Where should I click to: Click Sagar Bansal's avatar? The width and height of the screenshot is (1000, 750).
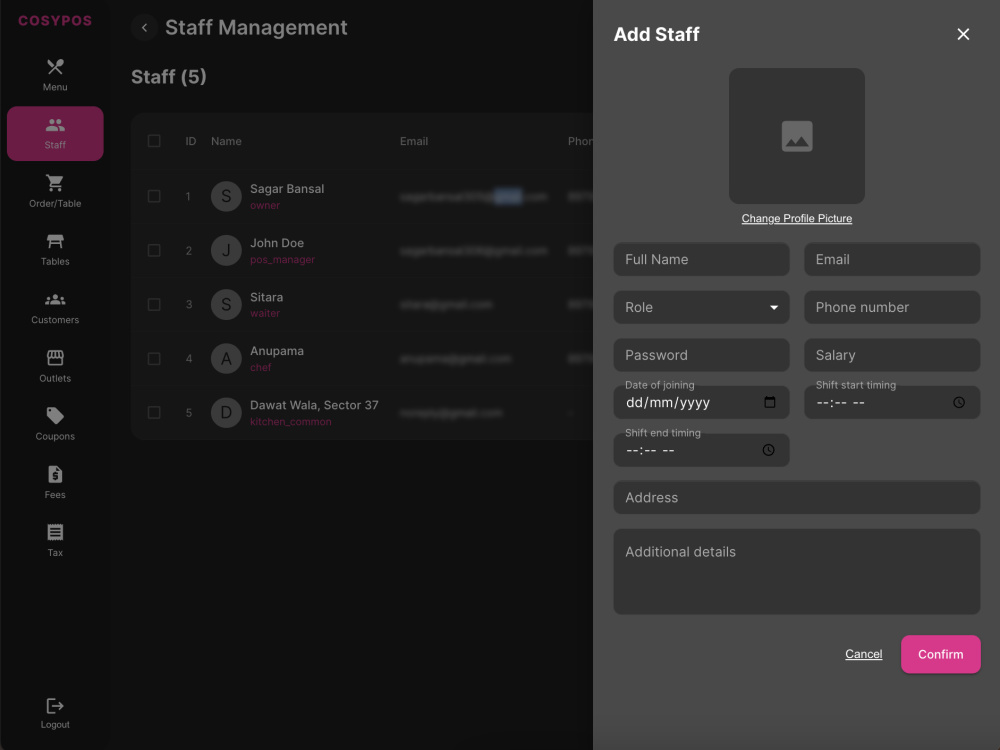[226, 196]
